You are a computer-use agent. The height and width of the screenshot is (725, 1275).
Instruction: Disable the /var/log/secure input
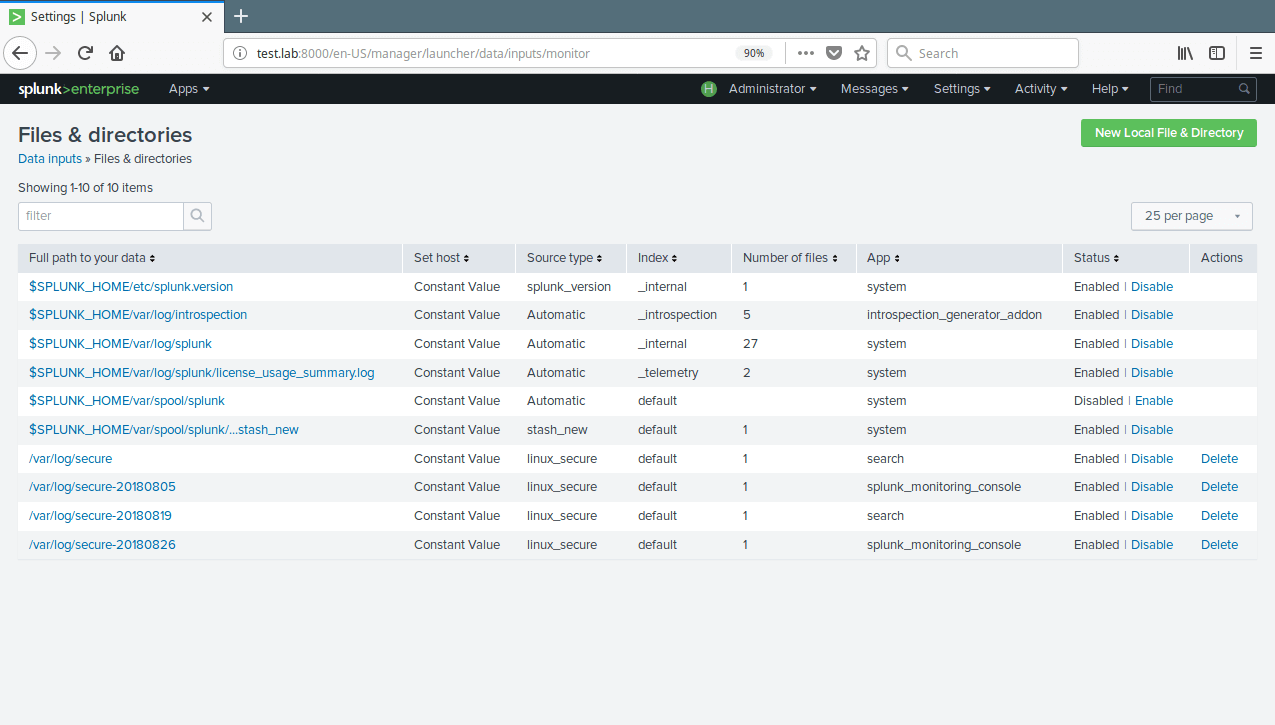click(x=1151, y=459)
